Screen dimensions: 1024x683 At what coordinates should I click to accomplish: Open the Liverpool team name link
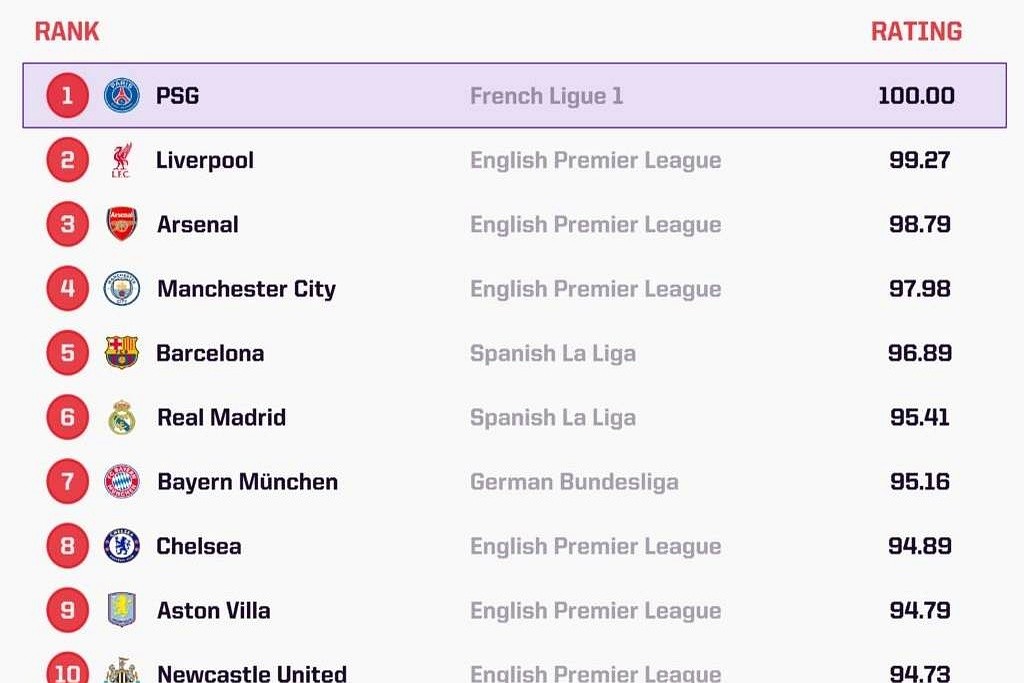pyautogui.click(x=205, y=161)
